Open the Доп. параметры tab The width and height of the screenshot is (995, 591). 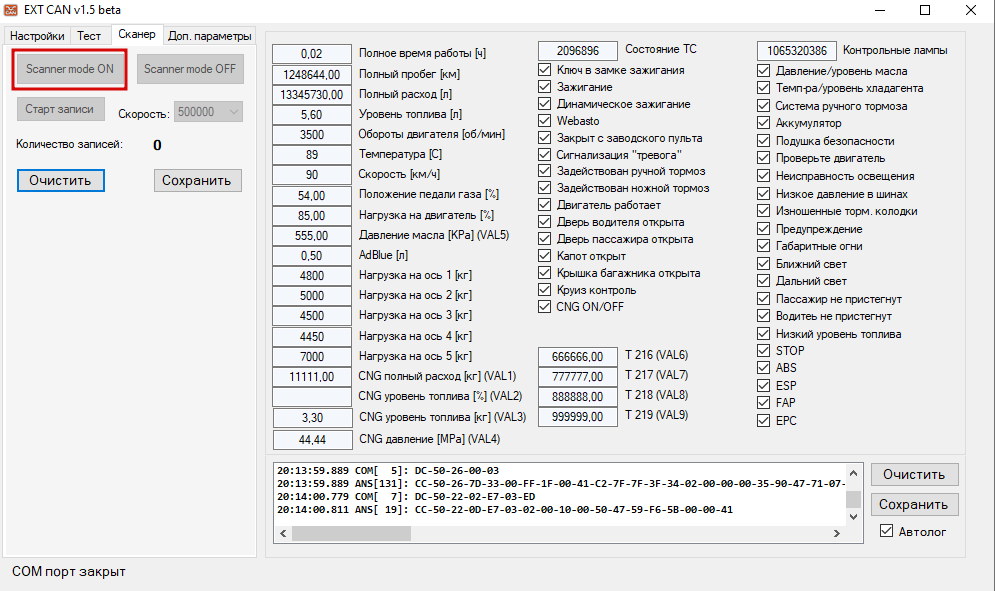click(210, 35)
